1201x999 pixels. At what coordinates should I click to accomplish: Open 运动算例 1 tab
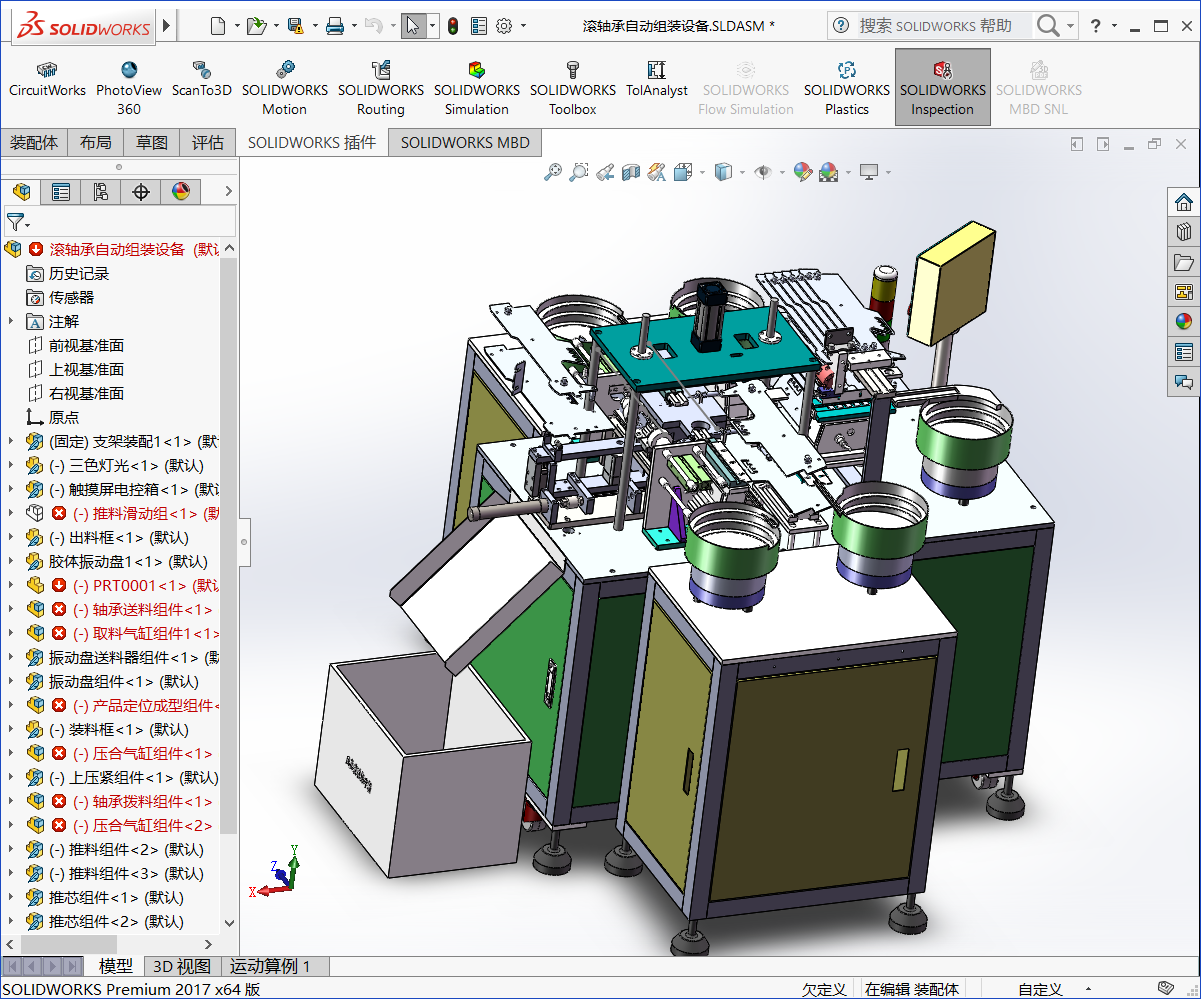(271, 966)
